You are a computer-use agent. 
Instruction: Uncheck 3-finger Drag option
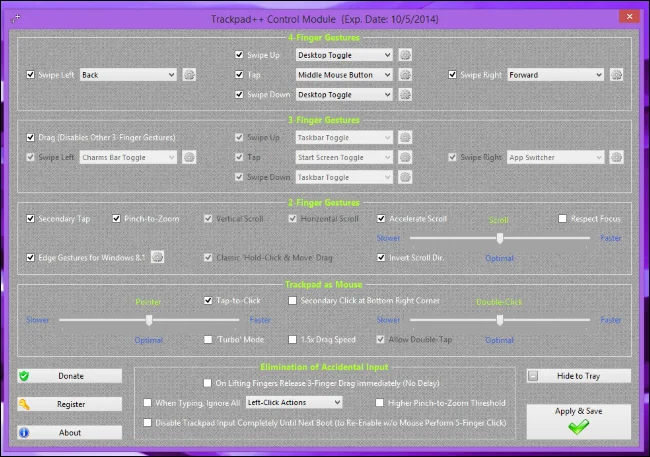30,137
